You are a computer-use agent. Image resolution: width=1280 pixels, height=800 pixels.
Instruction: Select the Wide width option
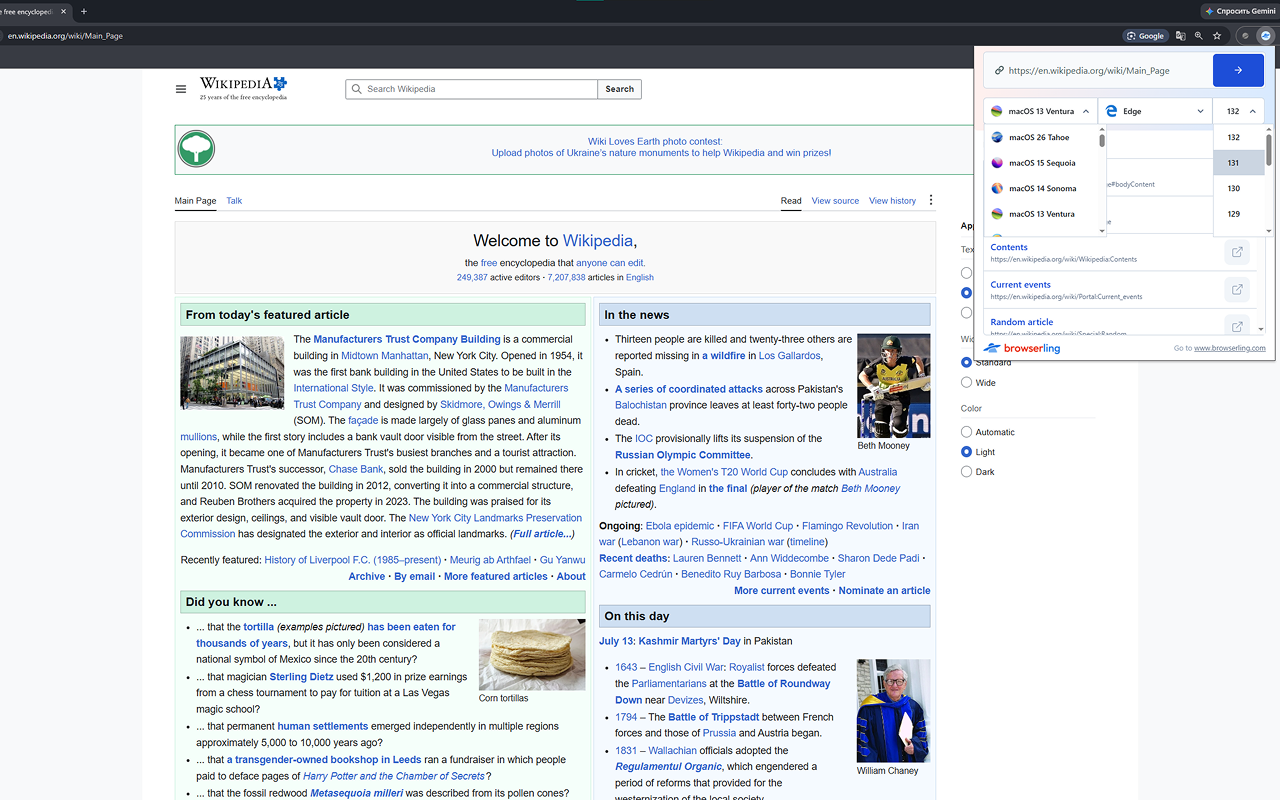[x=966, y=382]
